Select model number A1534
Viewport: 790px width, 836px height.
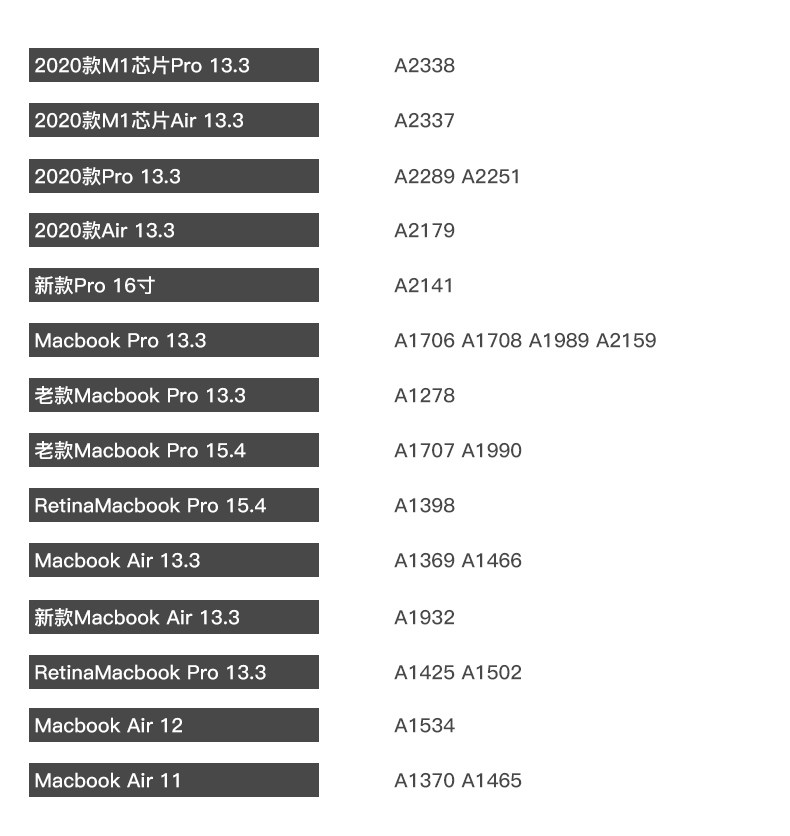point(424,726)
